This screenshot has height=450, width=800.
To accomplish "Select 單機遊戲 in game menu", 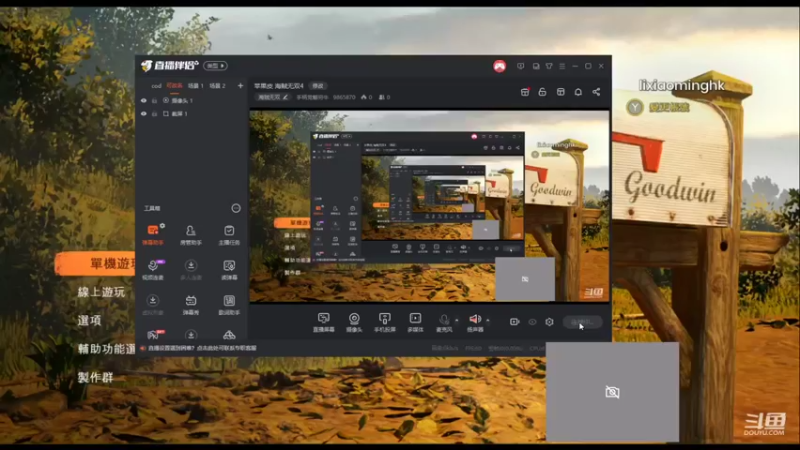I will pos(95,264).
